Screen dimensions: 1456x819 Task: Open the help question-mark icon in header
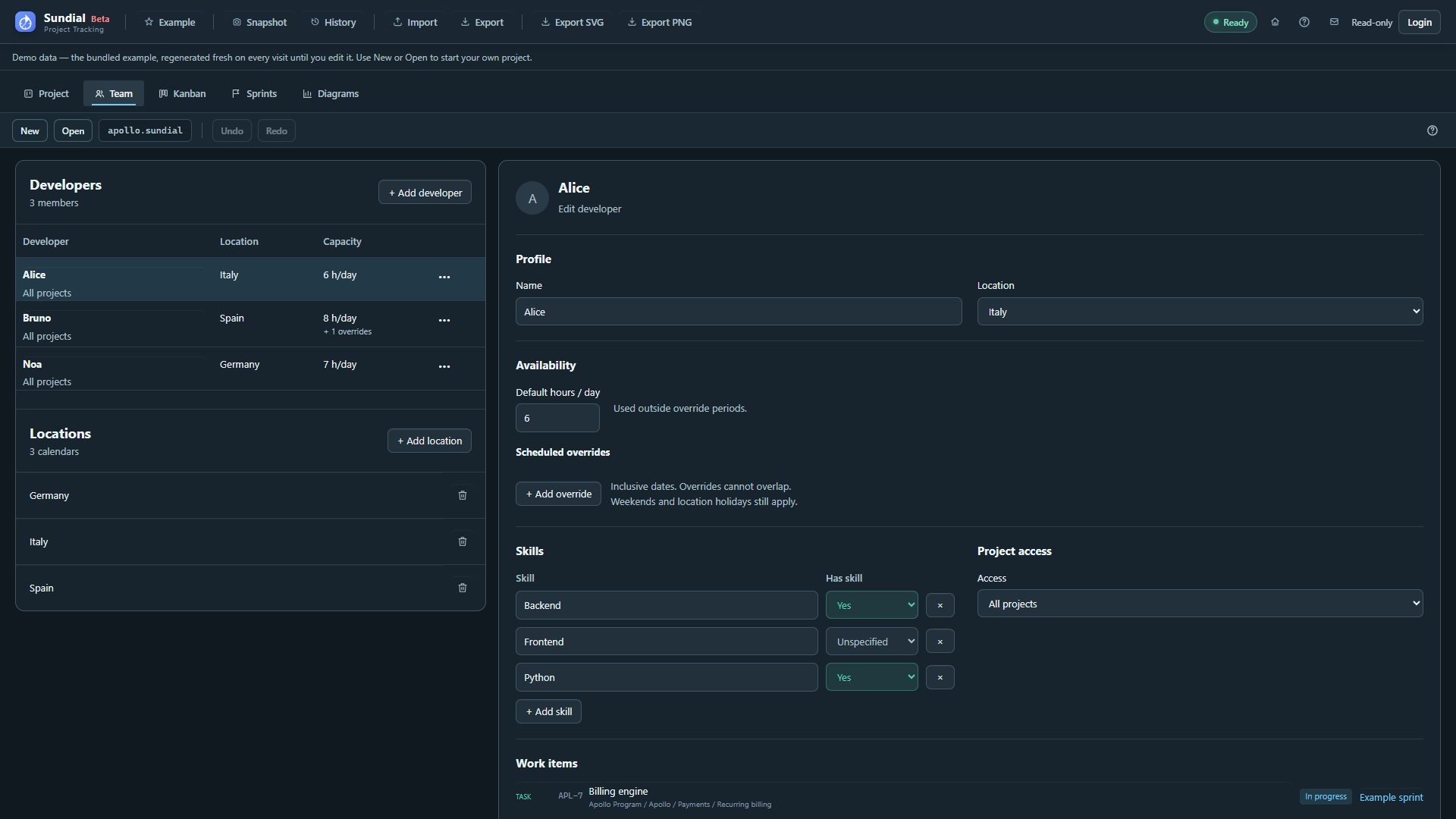point(1304,22)
